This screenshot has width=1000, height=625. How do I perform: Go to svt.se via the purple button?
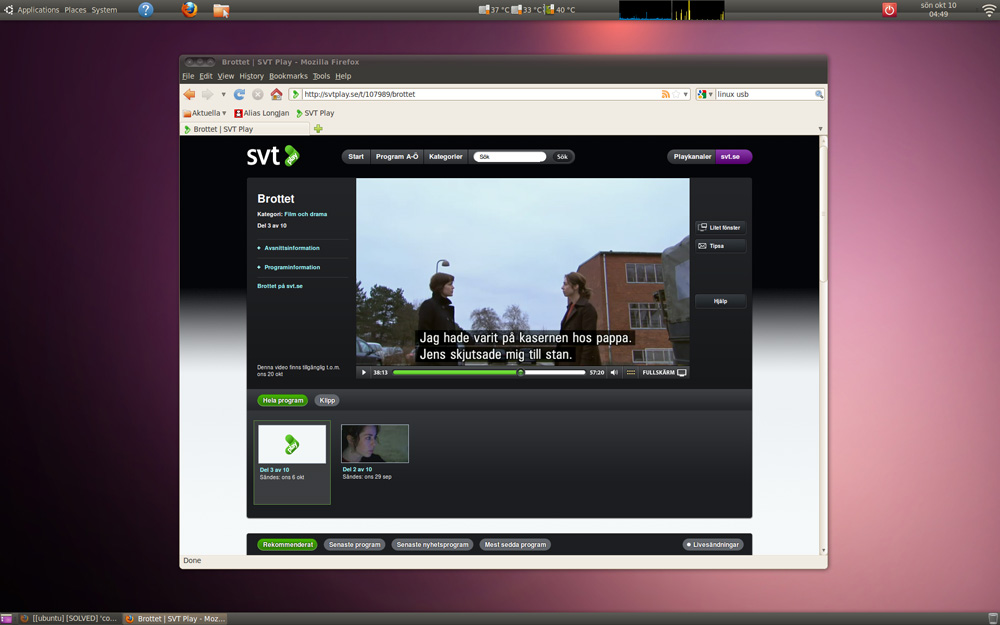(733, 156)
